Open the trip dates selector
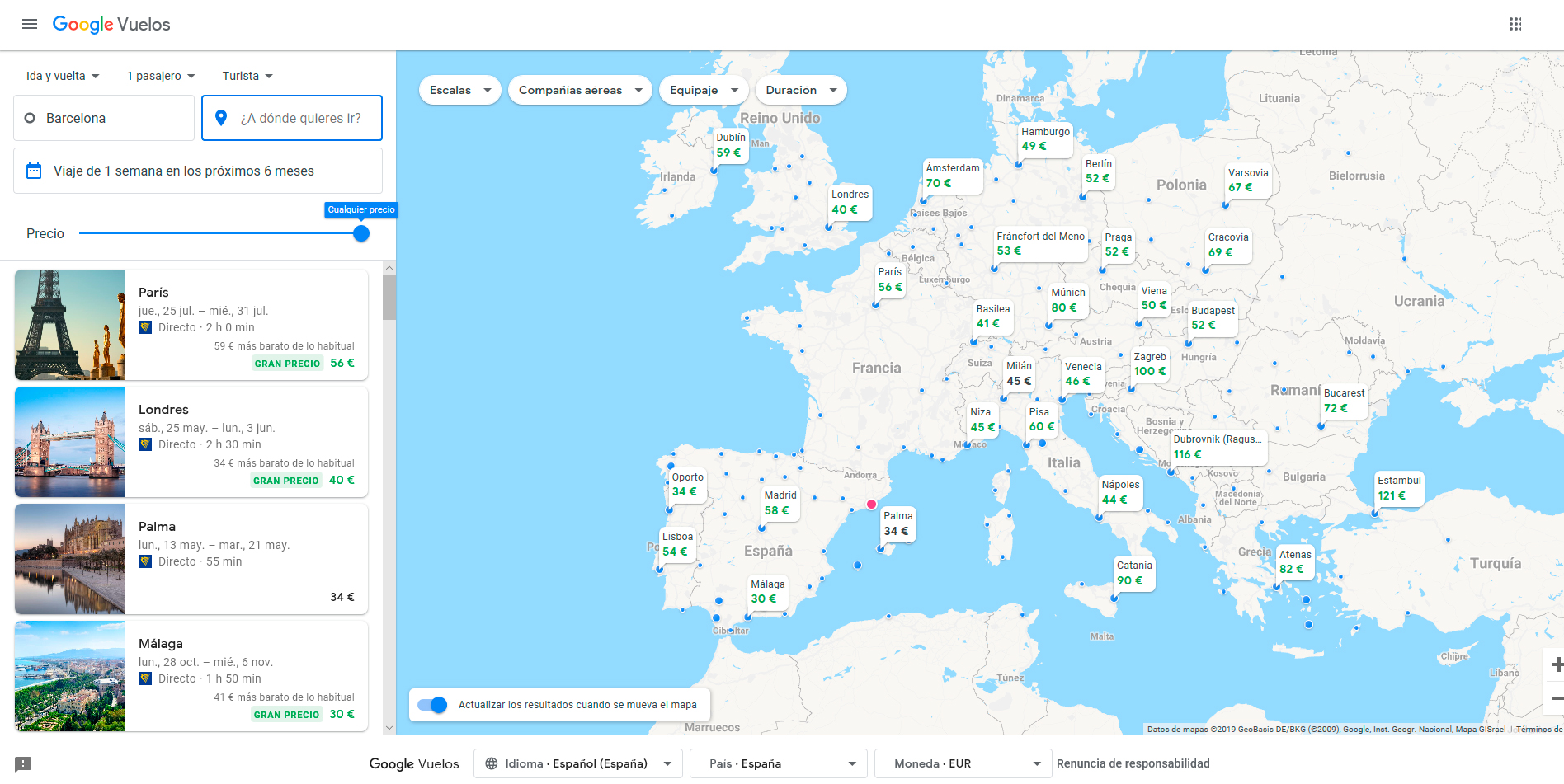Viewport: 1564px width, 784px height. 198,171
